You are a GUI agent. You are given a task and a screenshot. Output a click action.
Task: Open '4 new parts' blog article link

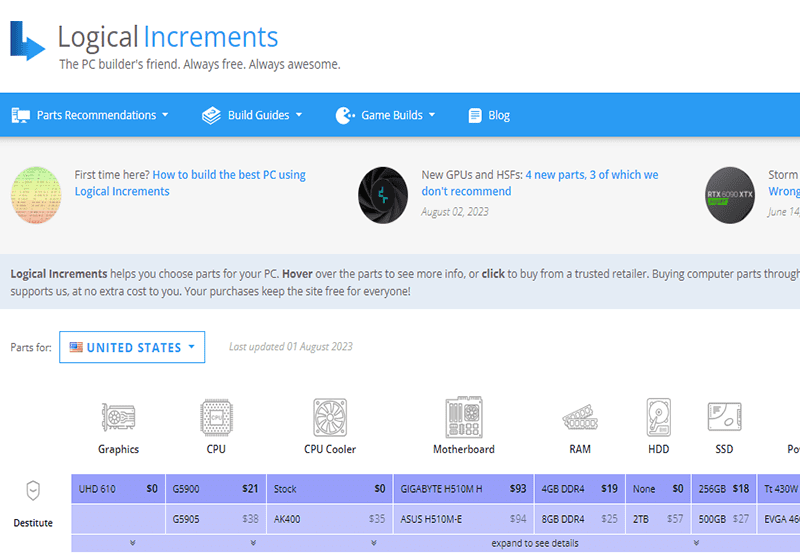540,183
